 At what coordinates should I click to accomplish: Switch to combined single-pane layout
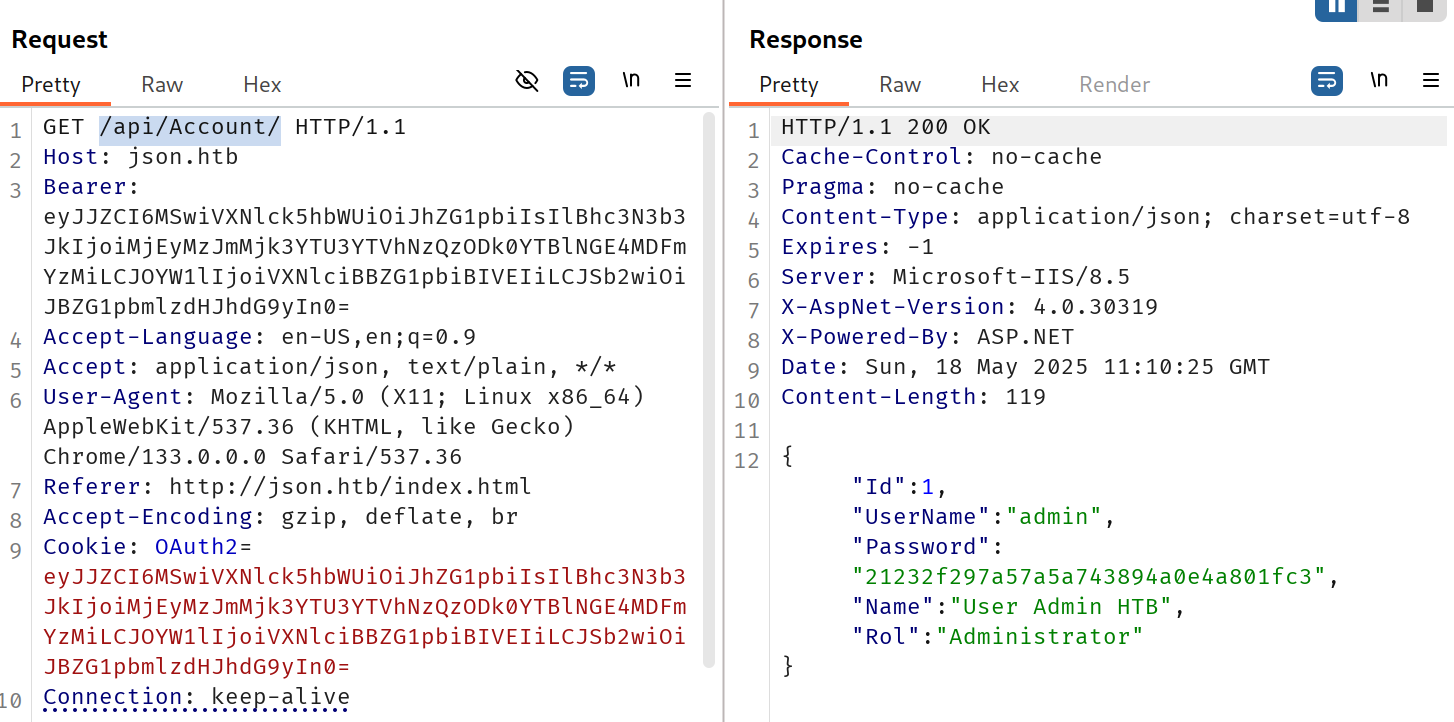coord(1423,7)
